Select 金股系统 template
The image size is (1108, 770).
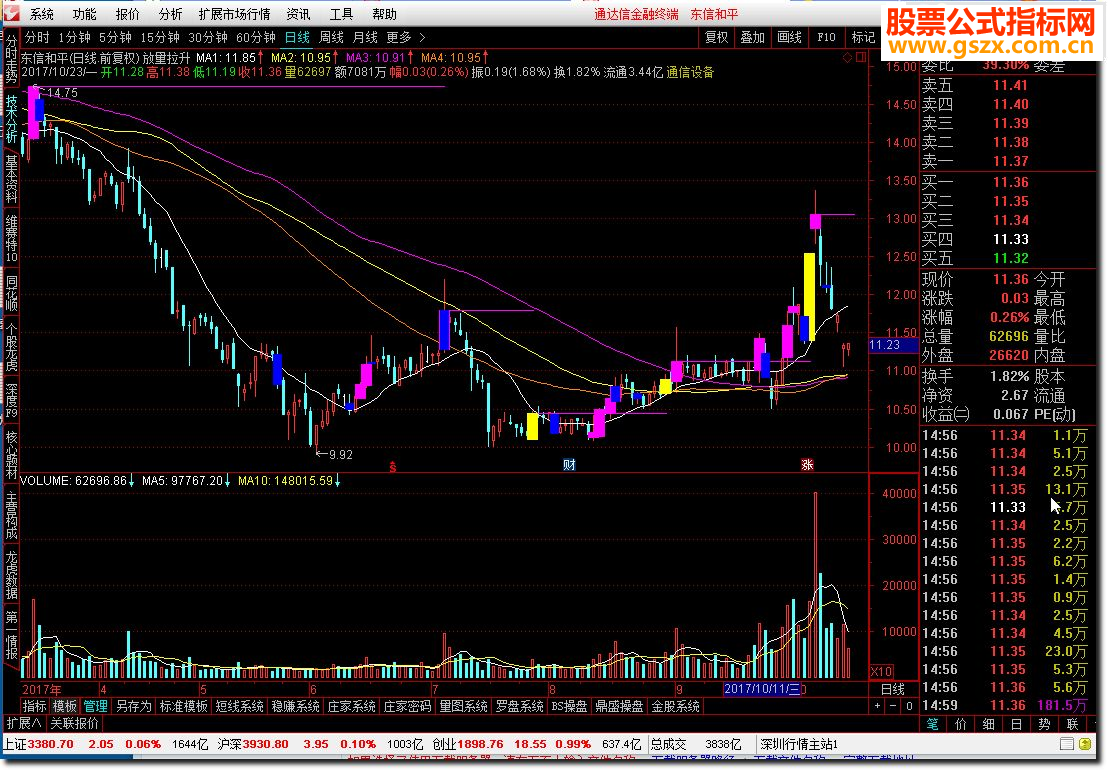[676, 706]
